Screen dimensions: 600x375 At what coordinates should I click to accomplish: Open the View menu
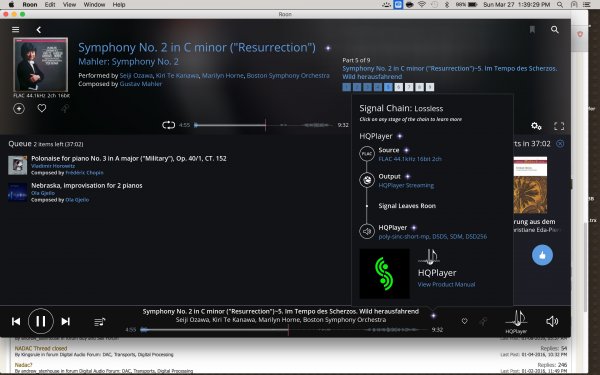pyautogui.click(x=69, y=5)
